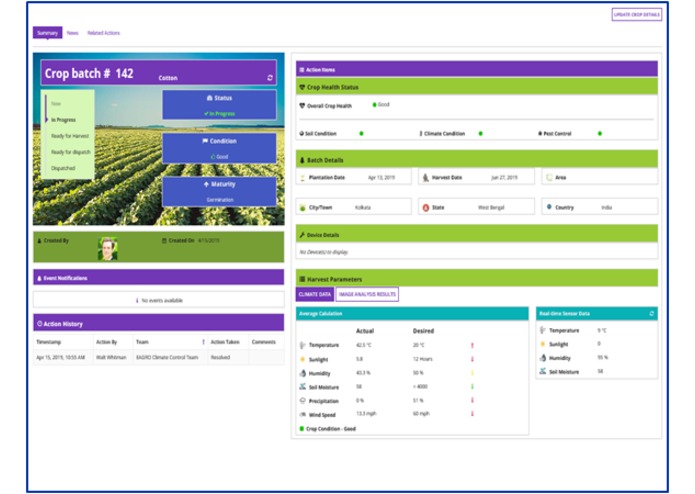Click the Harvest Parameters list icon
Viewport: 695px width, 494px height.
click(x=302, y=279)
